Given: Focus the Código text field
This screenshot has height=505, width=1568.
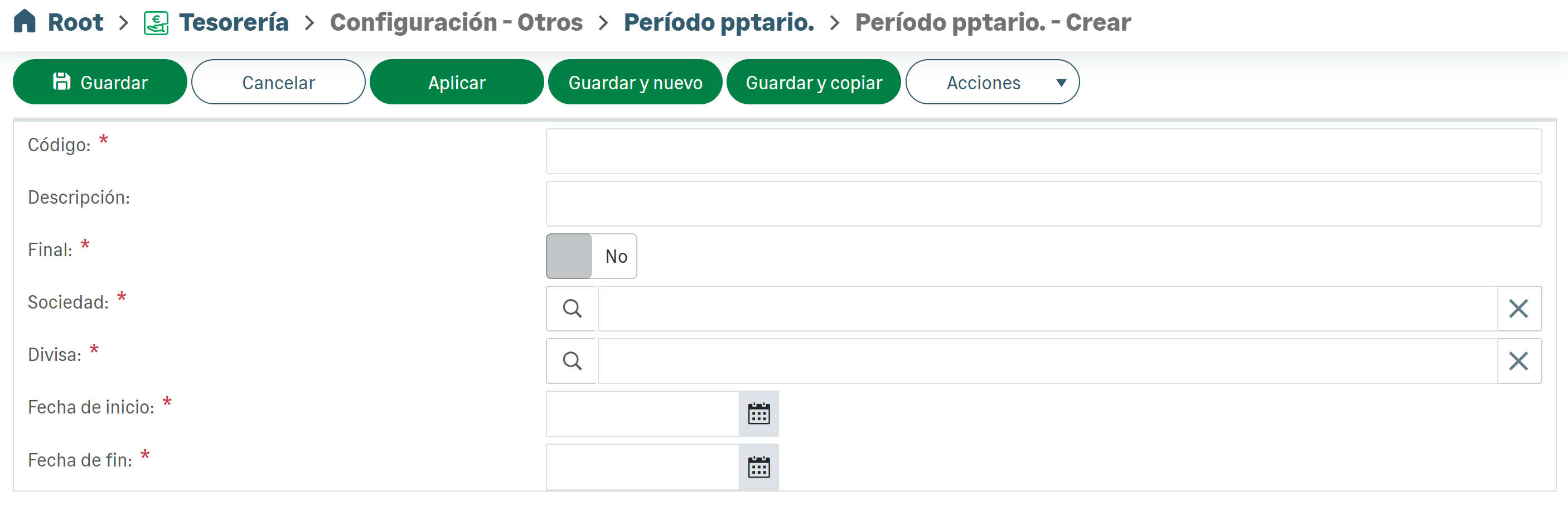Looking at the screenshot, I should 1043,151.
